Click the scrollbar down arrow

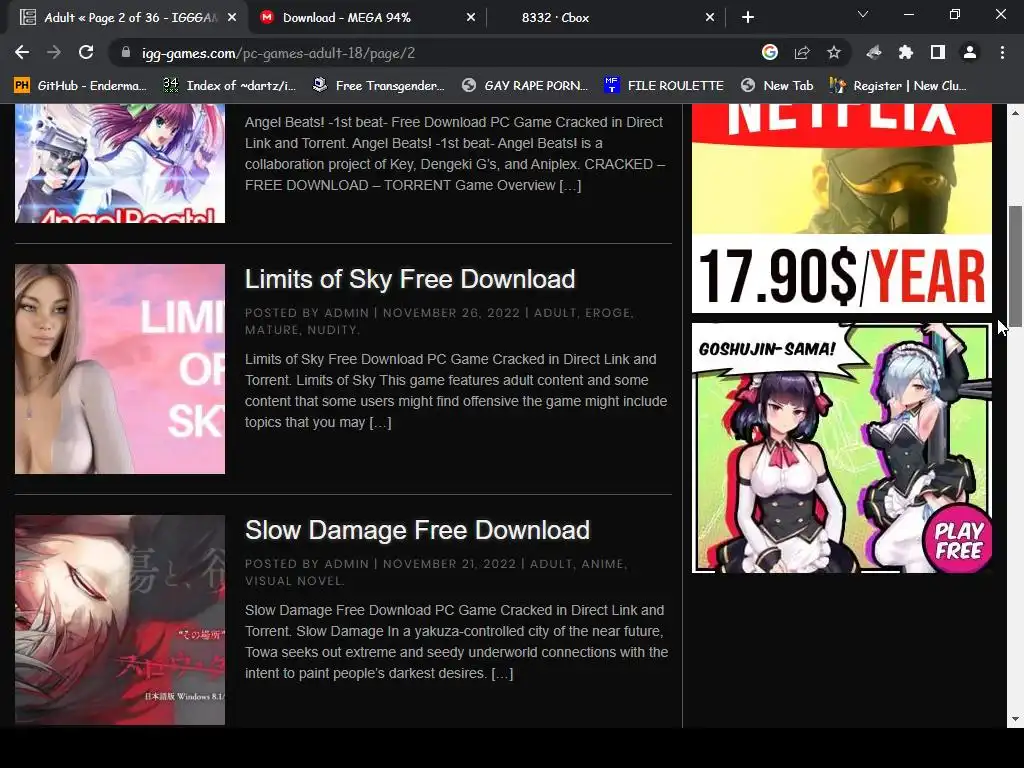pos(1015,719)
